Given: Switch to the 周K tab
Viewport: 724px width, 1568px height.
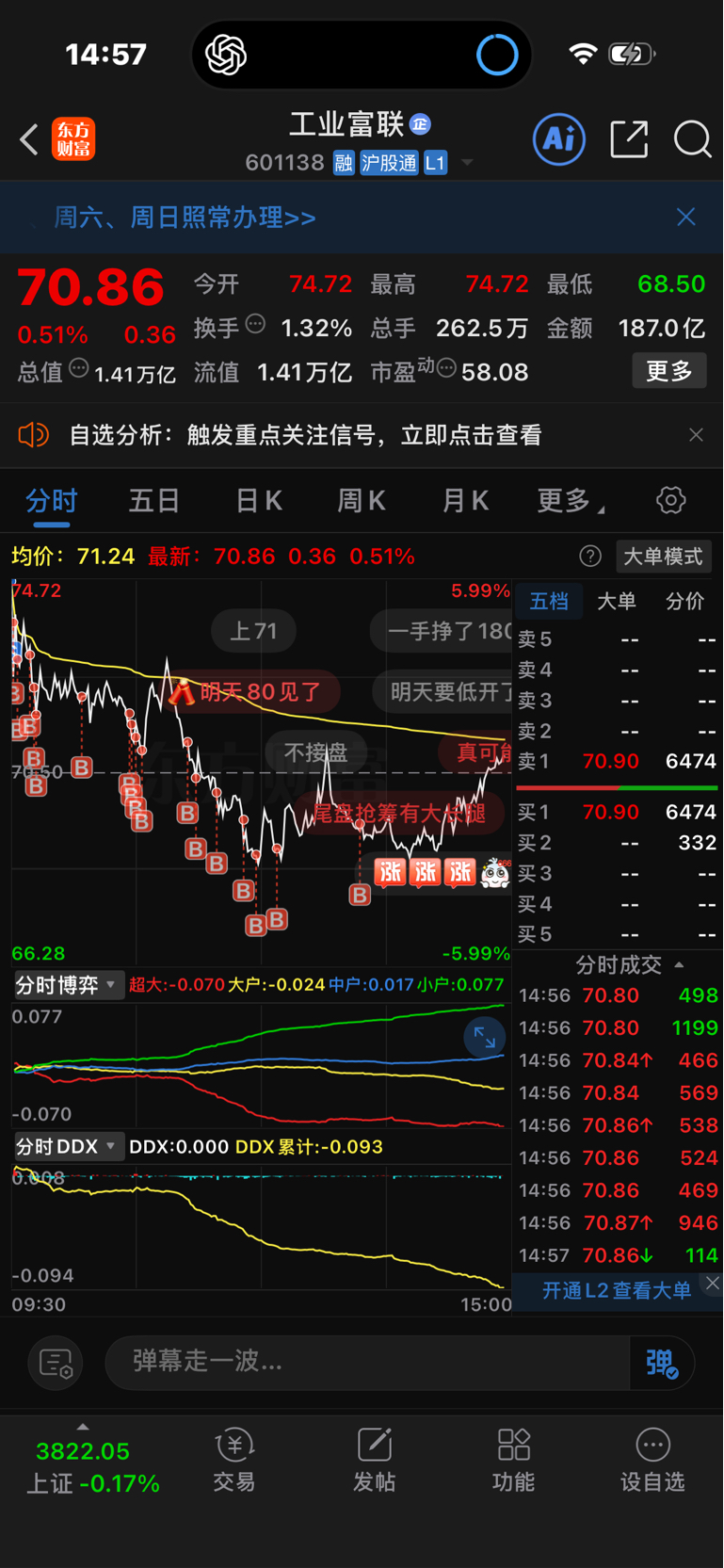Looking at the screenshot, I should click(x=362, y=501).
